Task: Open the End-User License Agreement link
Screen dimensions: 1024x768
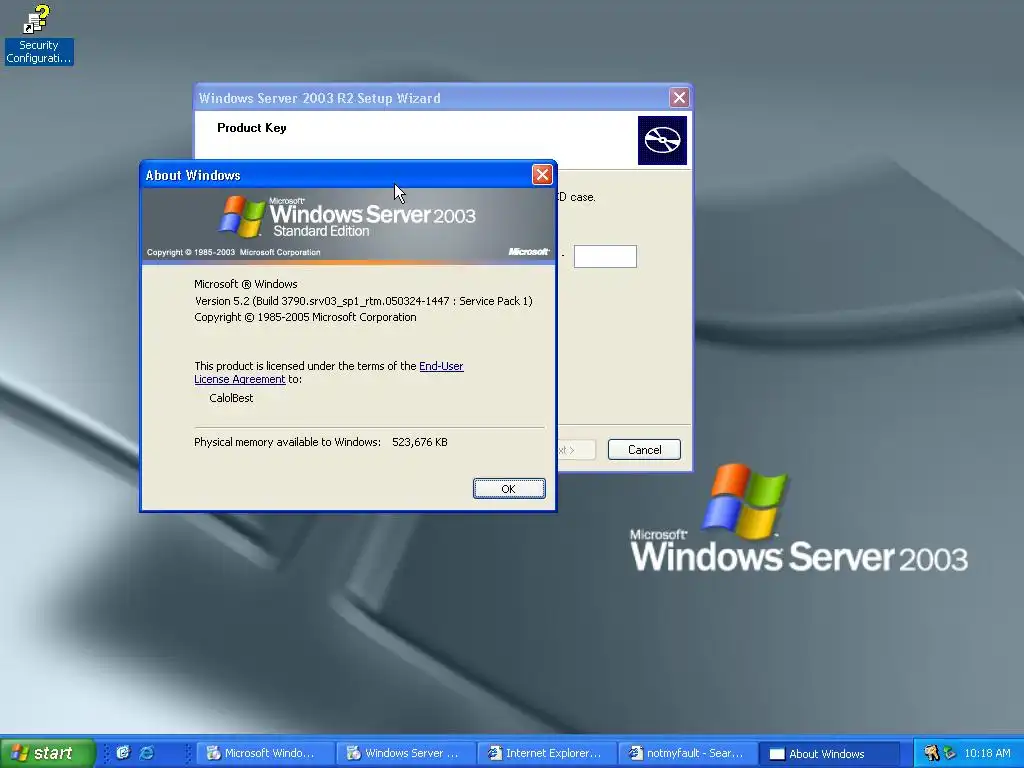Action: pyautogui.click(x=328, y=372)
